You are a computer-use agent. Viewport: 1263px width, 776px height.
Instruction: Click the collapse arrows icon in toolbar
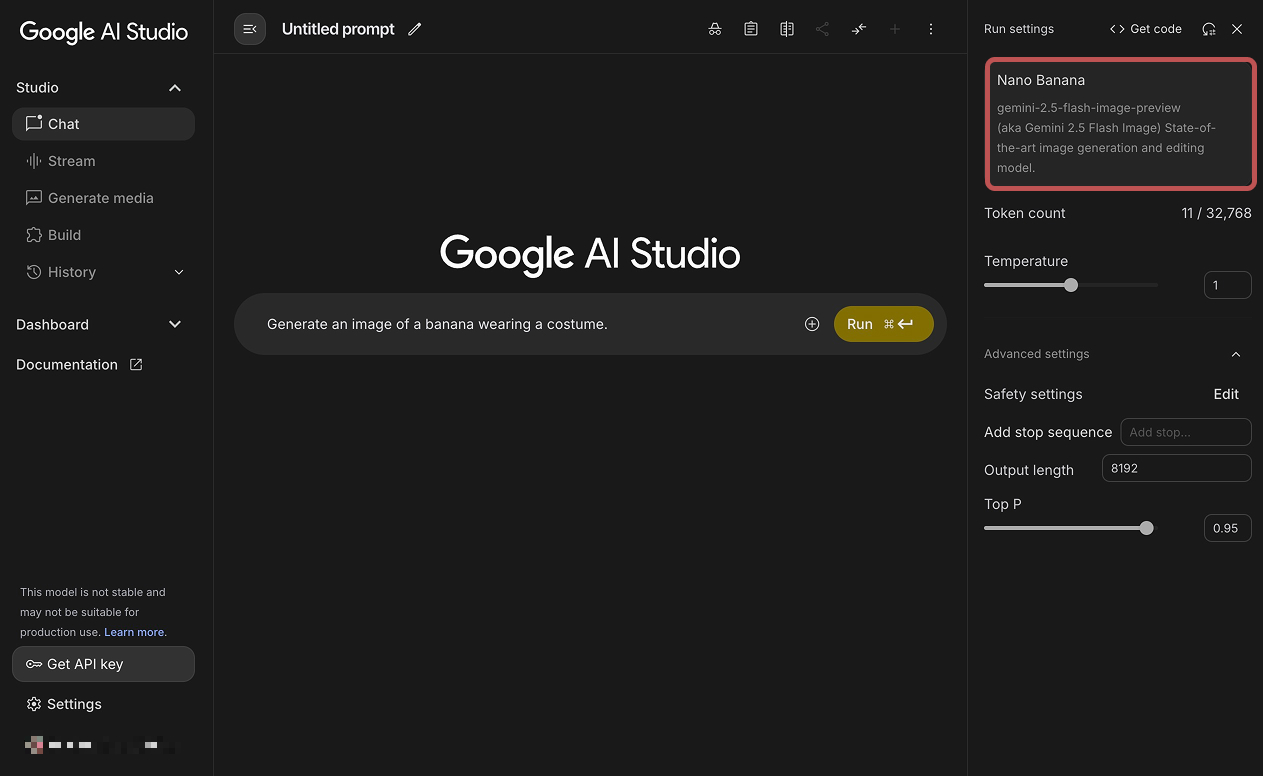(x=859, y=29)
